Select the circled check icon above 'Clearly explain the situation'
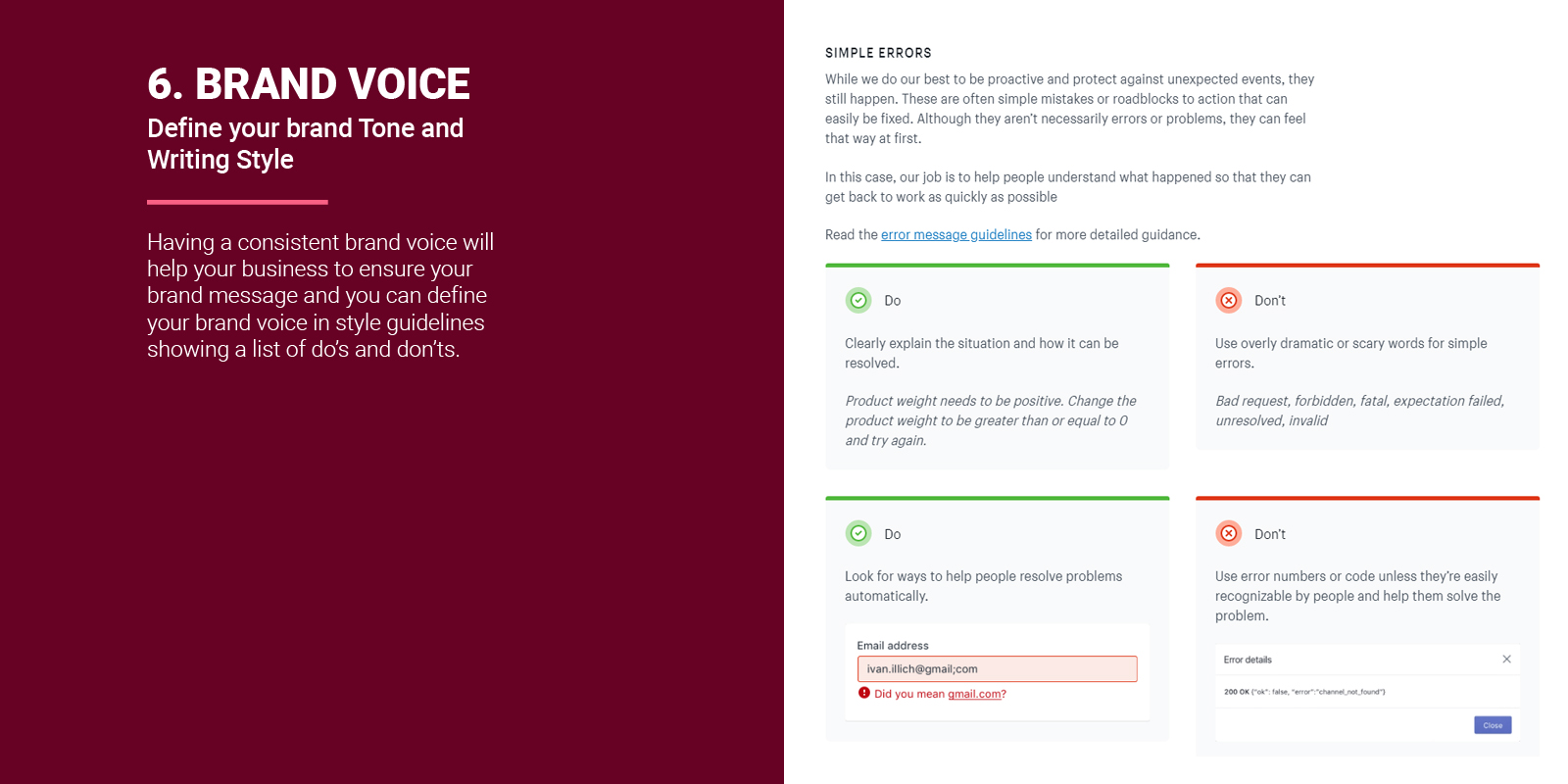This screenshot has width=1568, height=784. pos(859,300)
